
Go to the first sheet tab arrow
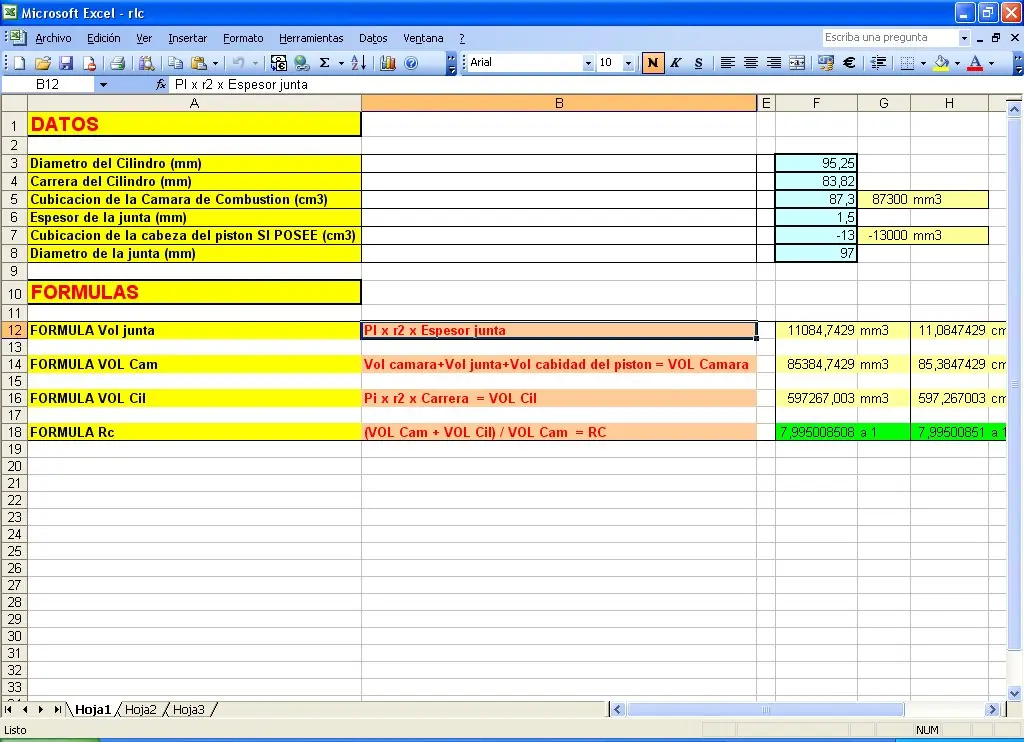8,709
